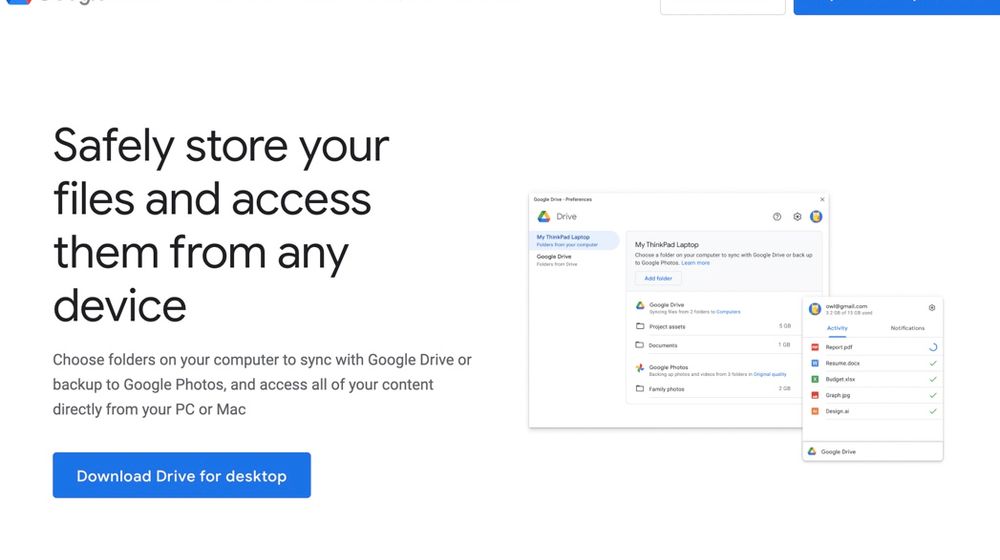Click folder icon next to Family photos
1000x560 pixels.
(x=640, y=388)
